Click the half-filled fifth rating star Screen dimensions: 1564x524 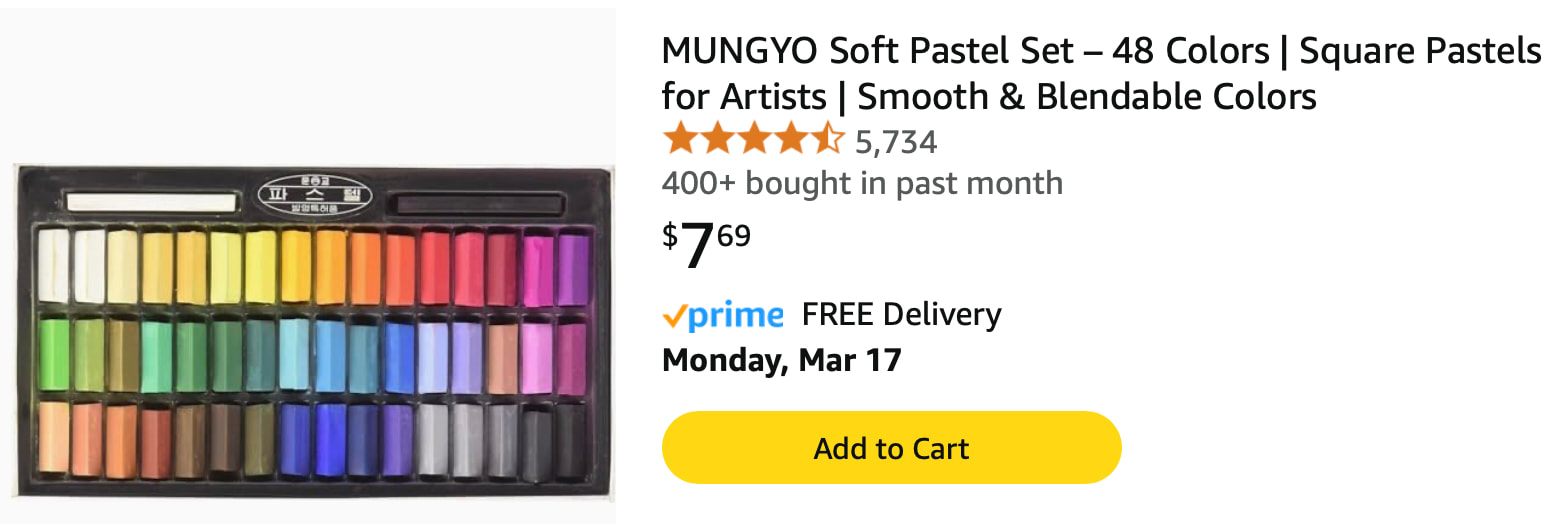pyautogui.click(x=827, y=140)
